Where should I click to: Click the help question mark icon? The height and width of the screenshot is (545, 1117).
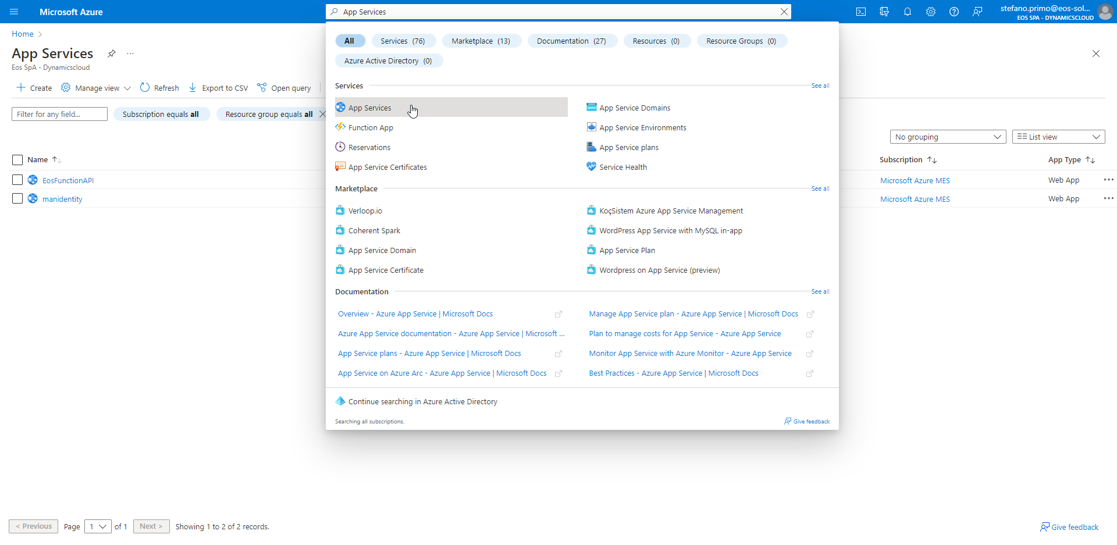[954, 12]
